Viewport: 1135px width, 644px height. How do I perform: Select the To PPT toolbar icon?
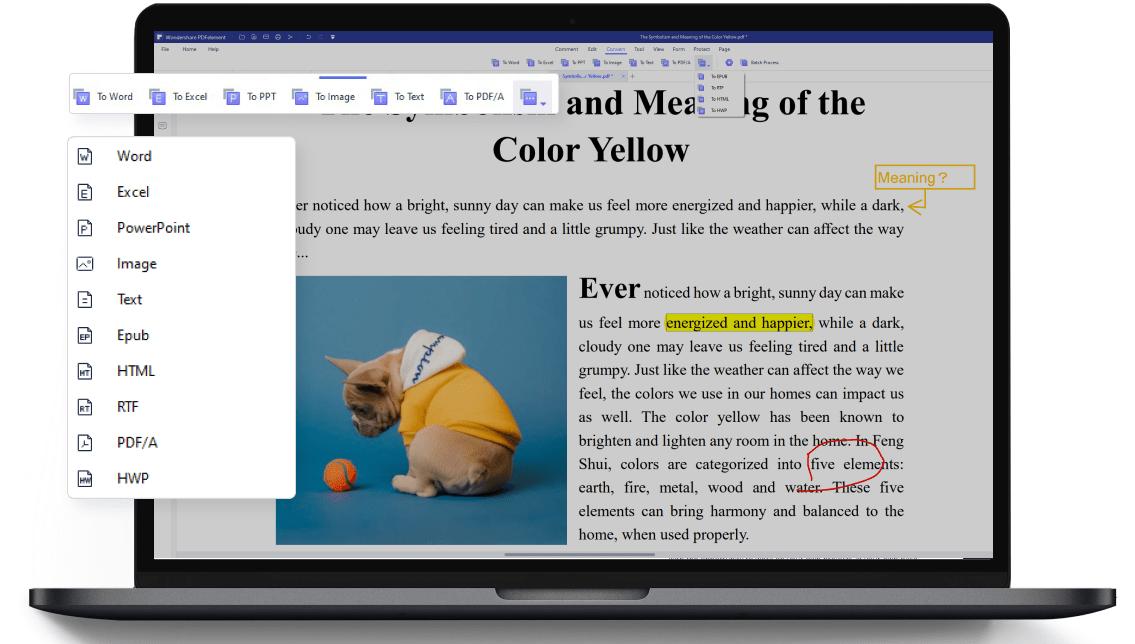232,97
